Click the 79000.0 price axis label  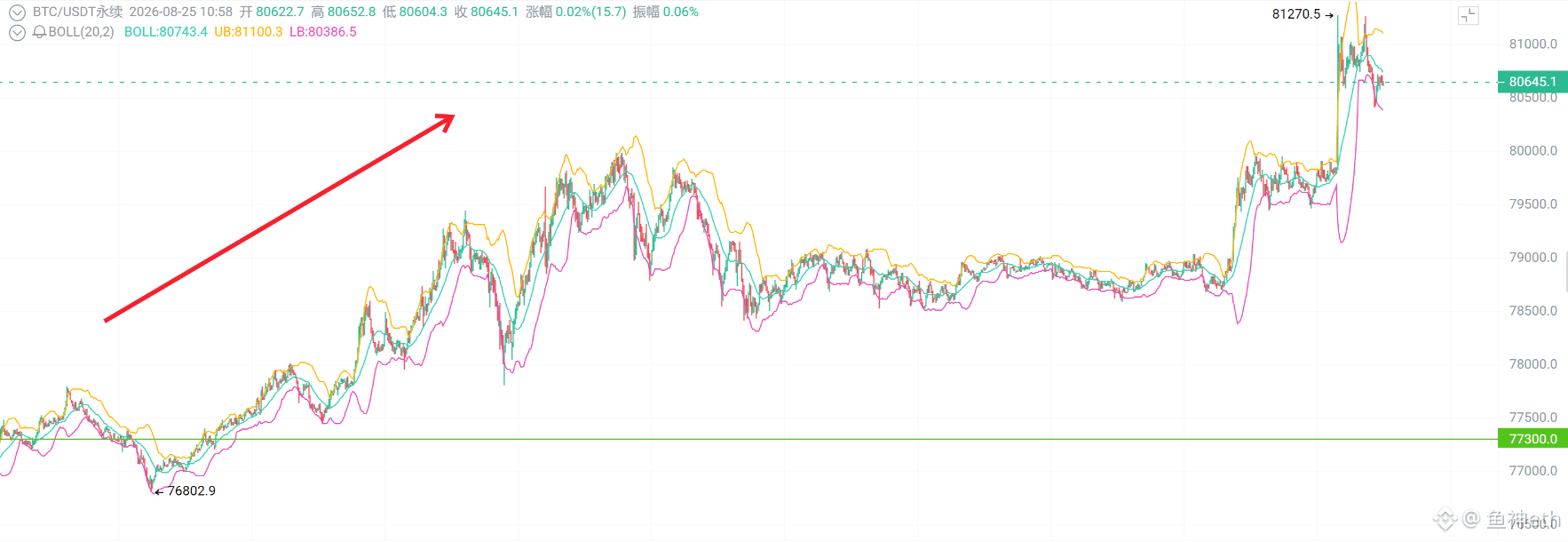1533,258
